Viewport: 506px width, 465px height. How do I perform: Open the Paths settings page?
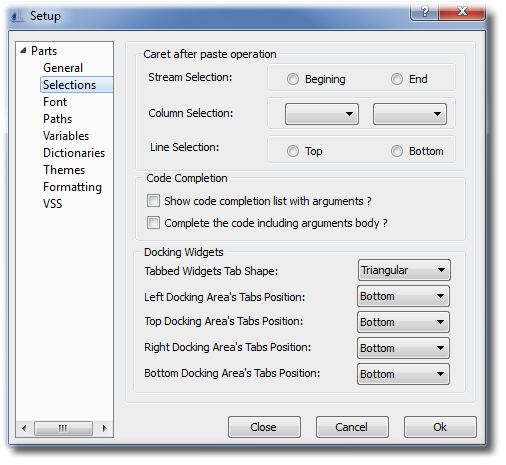(57, 119)
